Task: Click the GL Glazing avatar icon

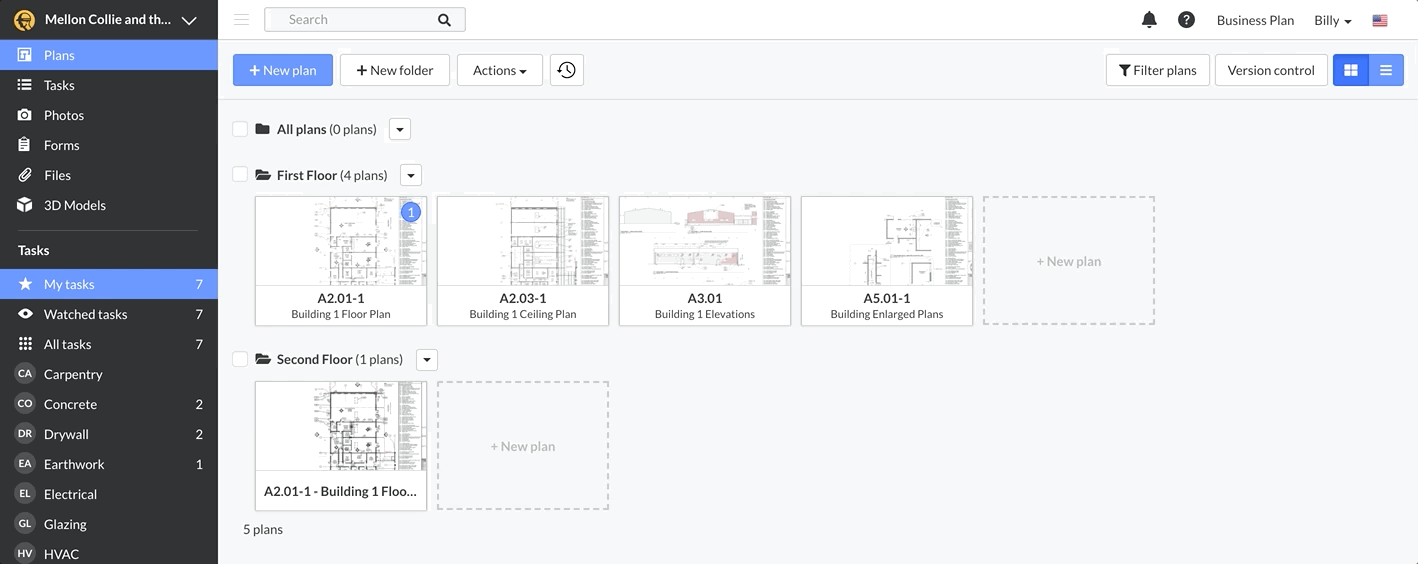Action: (x=25, y=523)
